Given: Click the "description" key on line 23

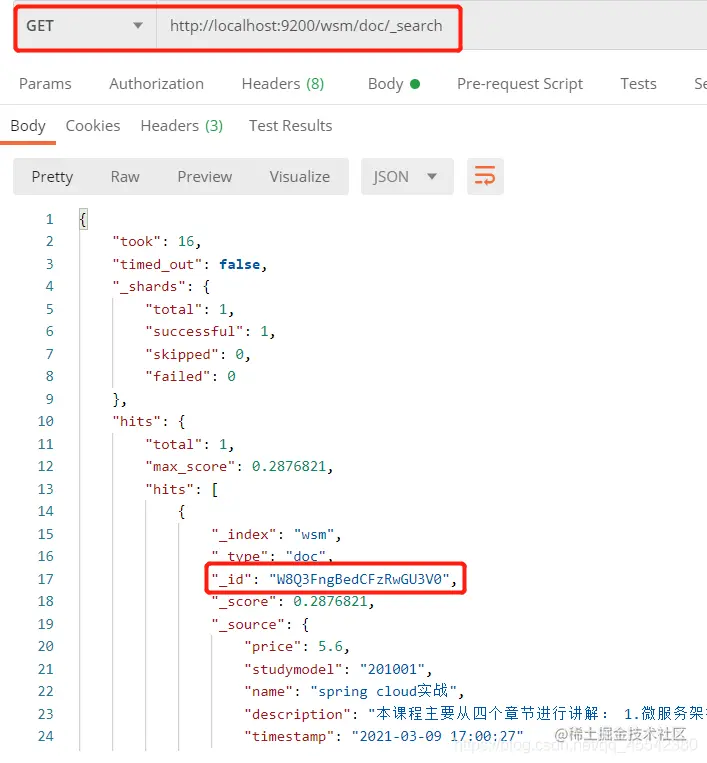Looking at the screenshot, I should 297,714.
